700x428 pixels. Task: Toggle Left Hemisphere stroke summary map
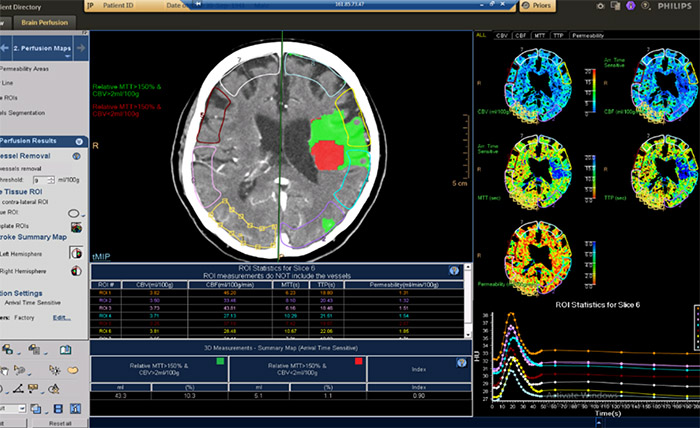pos(76,253)
